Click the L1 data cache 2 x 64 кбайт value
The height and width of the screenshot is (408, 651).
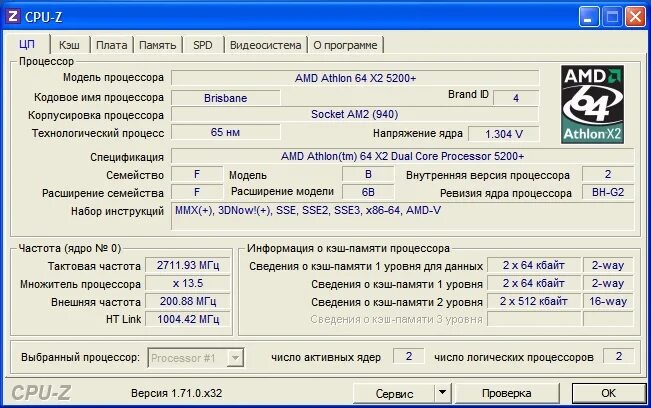point(534,265)
